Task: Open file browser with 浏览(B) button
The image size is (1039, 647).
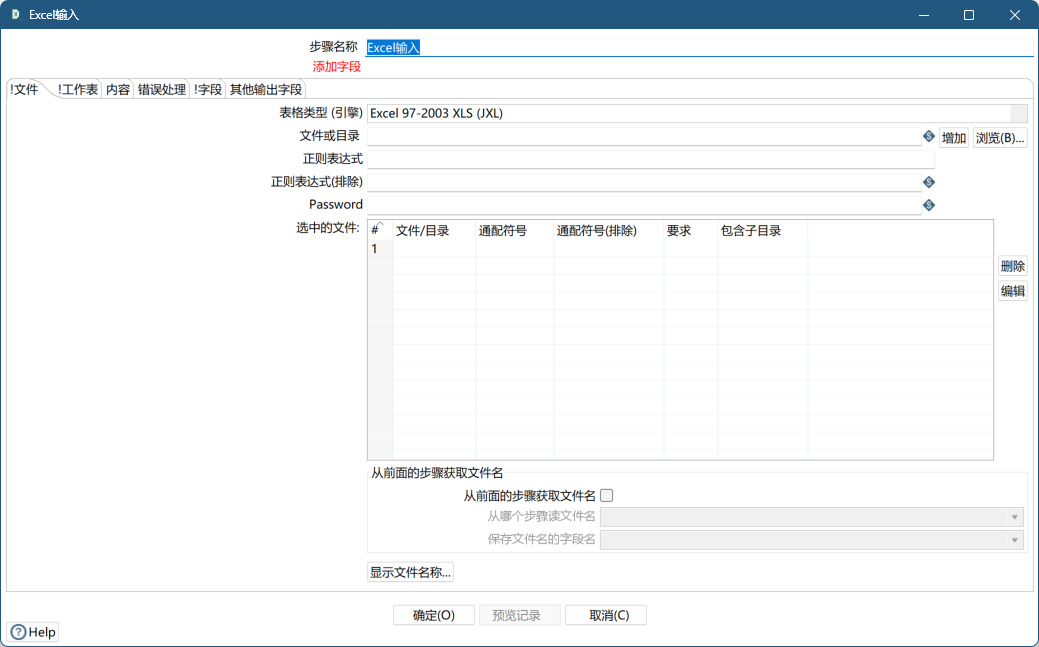Action: [x=999, y=137]
